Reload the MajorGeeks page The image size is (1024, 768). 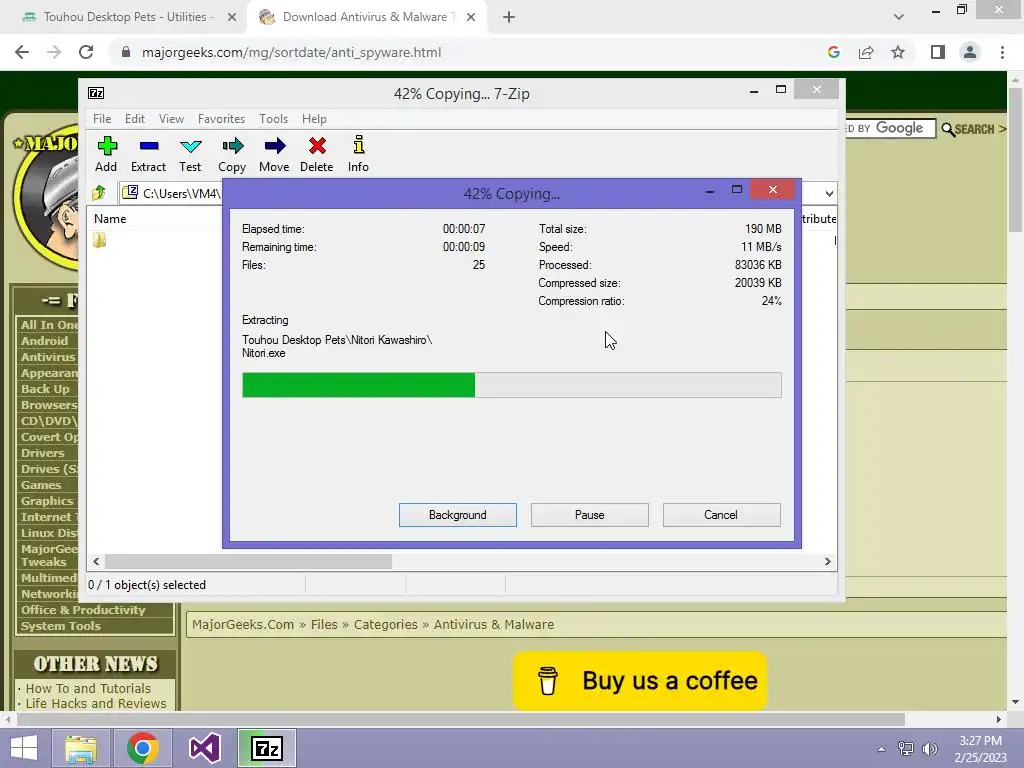click(x=86, y=52)
